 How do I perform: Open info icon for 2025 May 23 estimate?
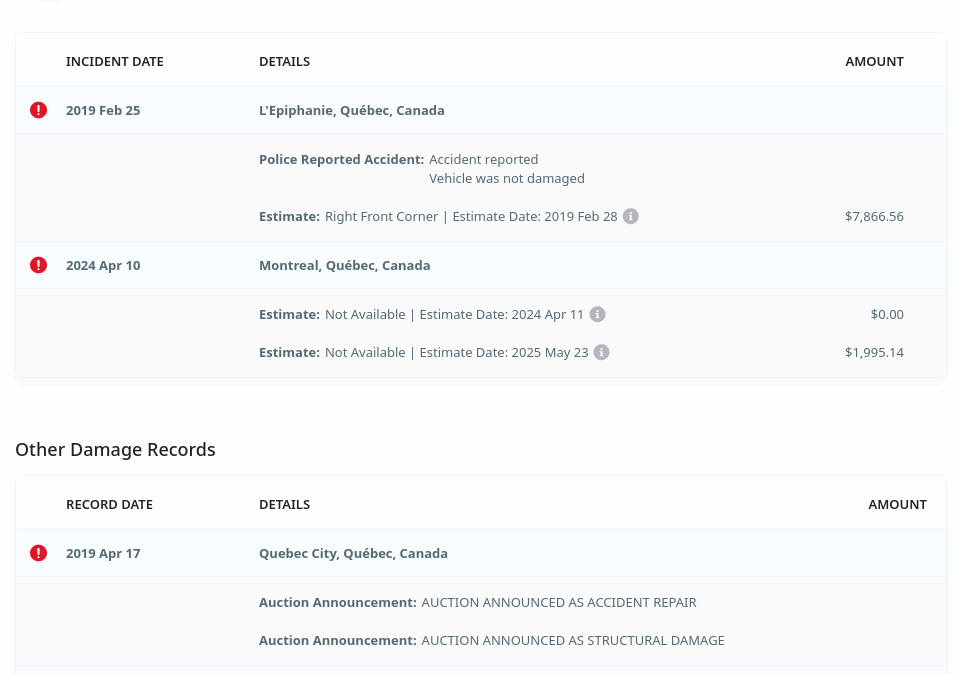[x=601, y=352]
